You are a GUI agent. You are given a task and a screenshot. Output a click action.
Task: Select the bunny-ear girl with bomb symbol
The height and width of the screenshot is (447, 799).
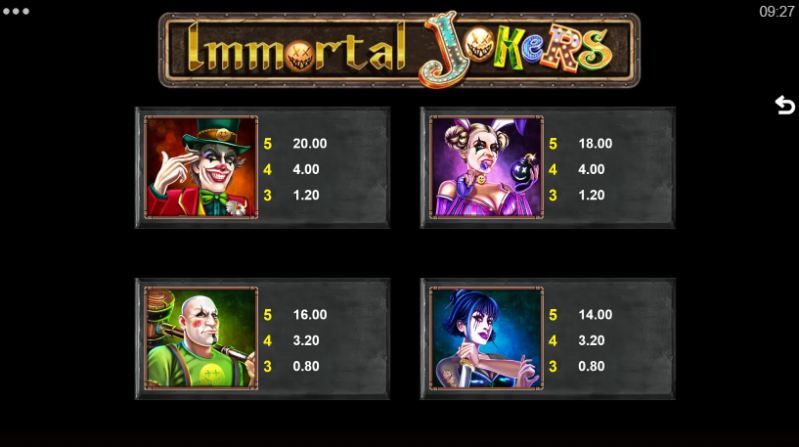click(x=487, y=167)
